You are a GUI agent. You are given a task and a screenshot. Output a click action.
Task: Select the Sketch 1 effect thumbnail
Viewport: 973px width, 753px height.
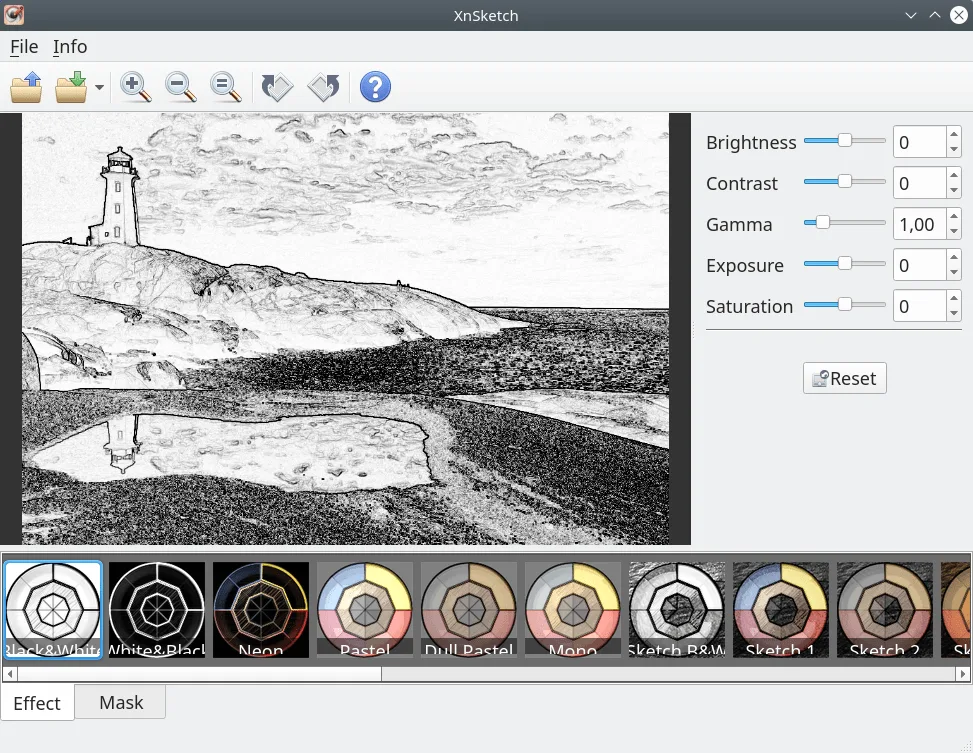[781, 610]
